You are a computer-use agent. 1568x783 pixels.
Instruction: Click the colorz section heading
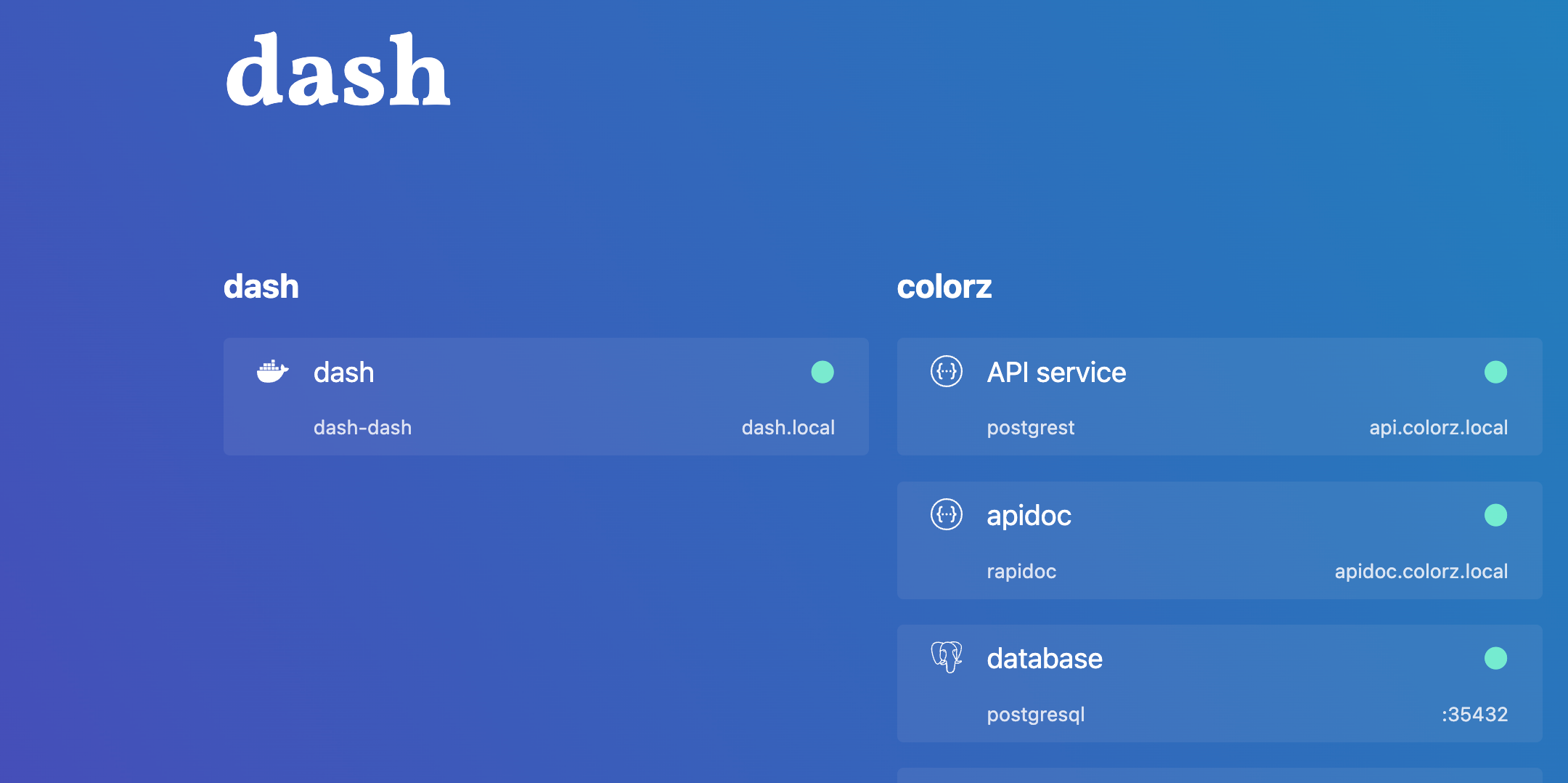(944, 286)
